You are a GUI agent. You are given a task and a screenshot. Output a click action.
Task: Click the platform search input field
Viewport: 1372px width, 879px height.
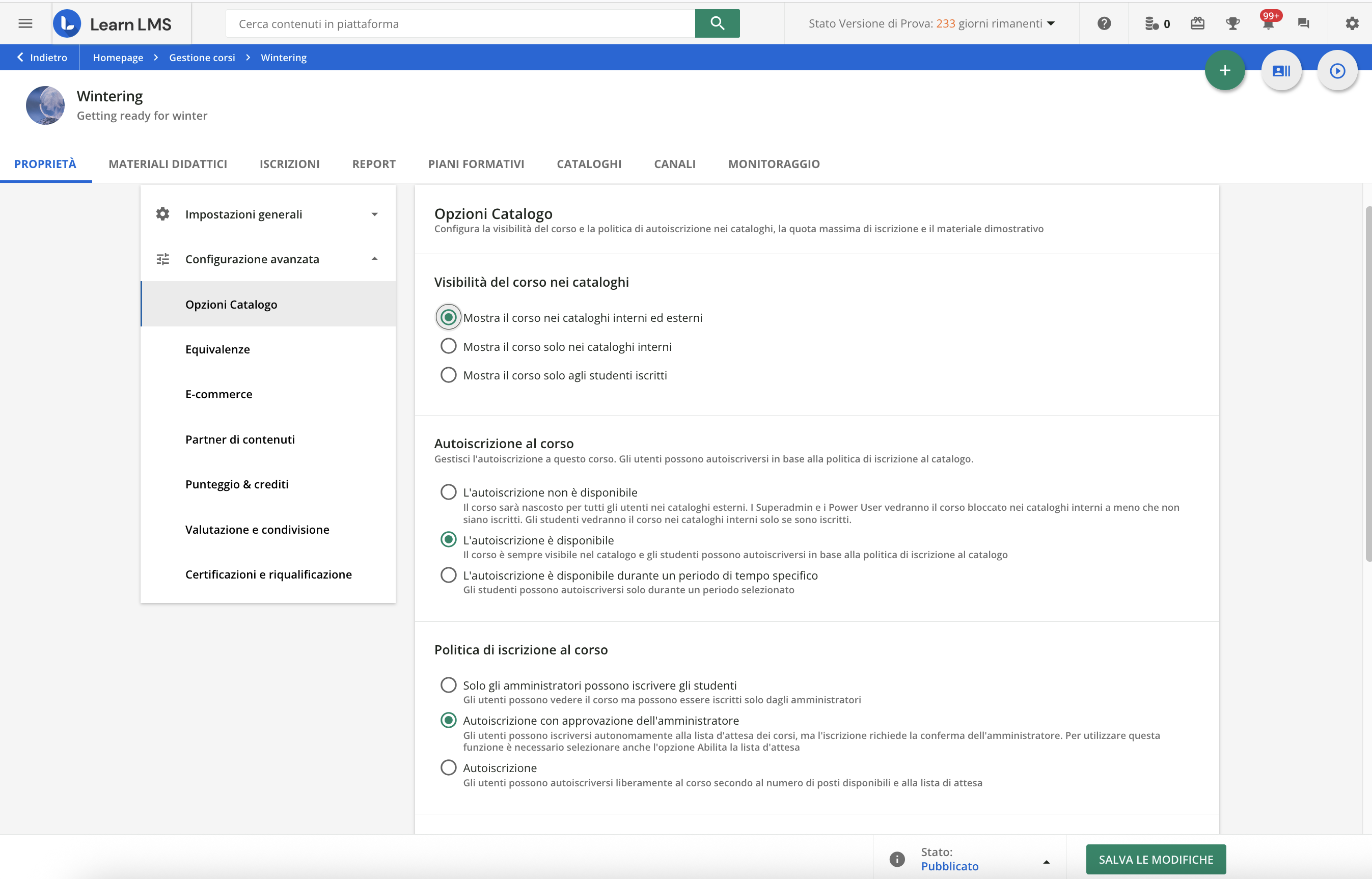click(x=460, y=23)
